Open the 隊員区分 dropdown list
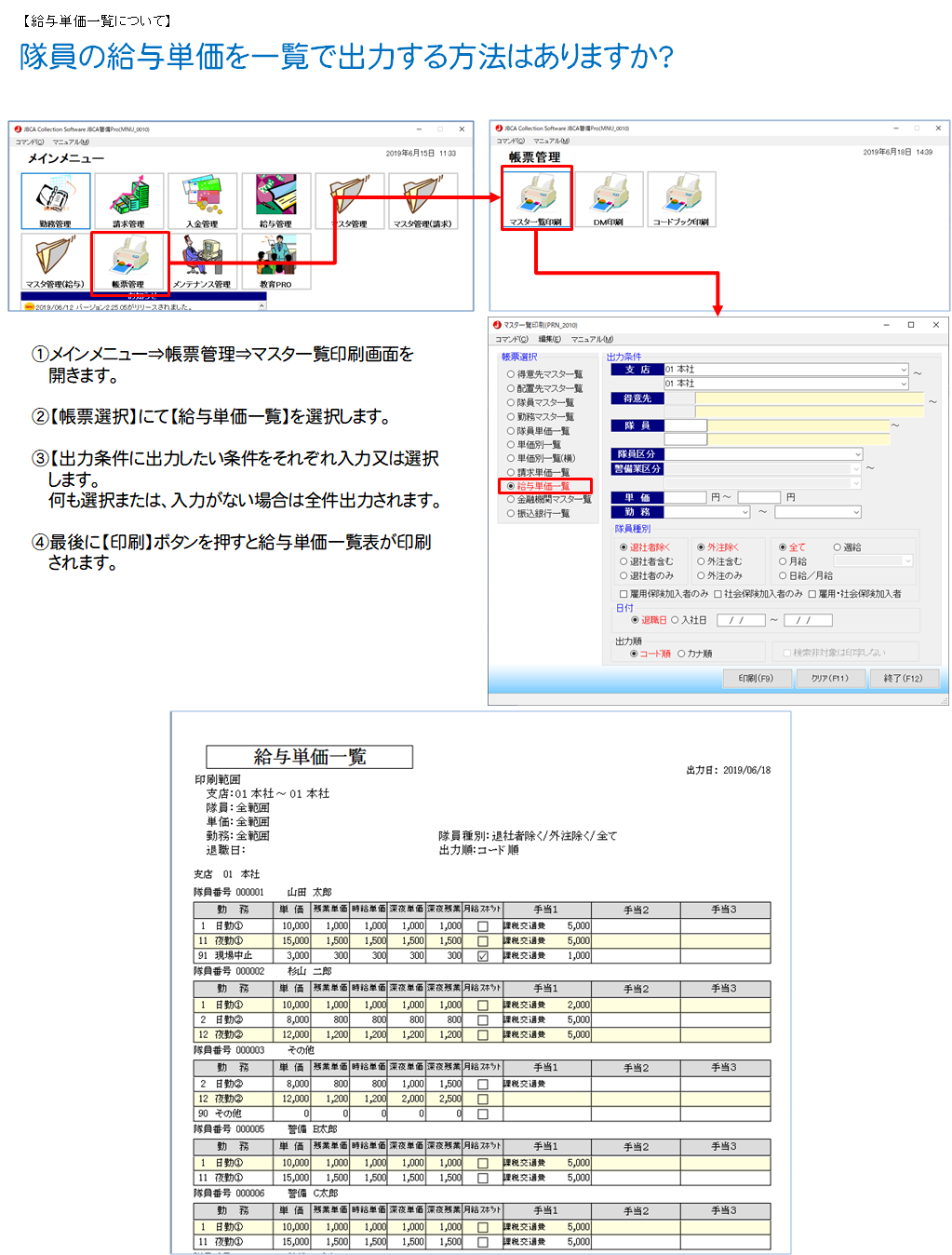This screenshot has width=952, height=1255. 857,454
